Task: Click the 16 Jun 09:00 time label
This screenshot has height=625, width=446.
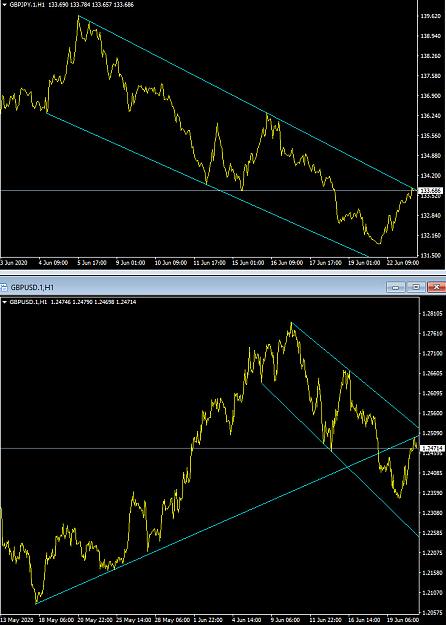Action: pos(289,263)
